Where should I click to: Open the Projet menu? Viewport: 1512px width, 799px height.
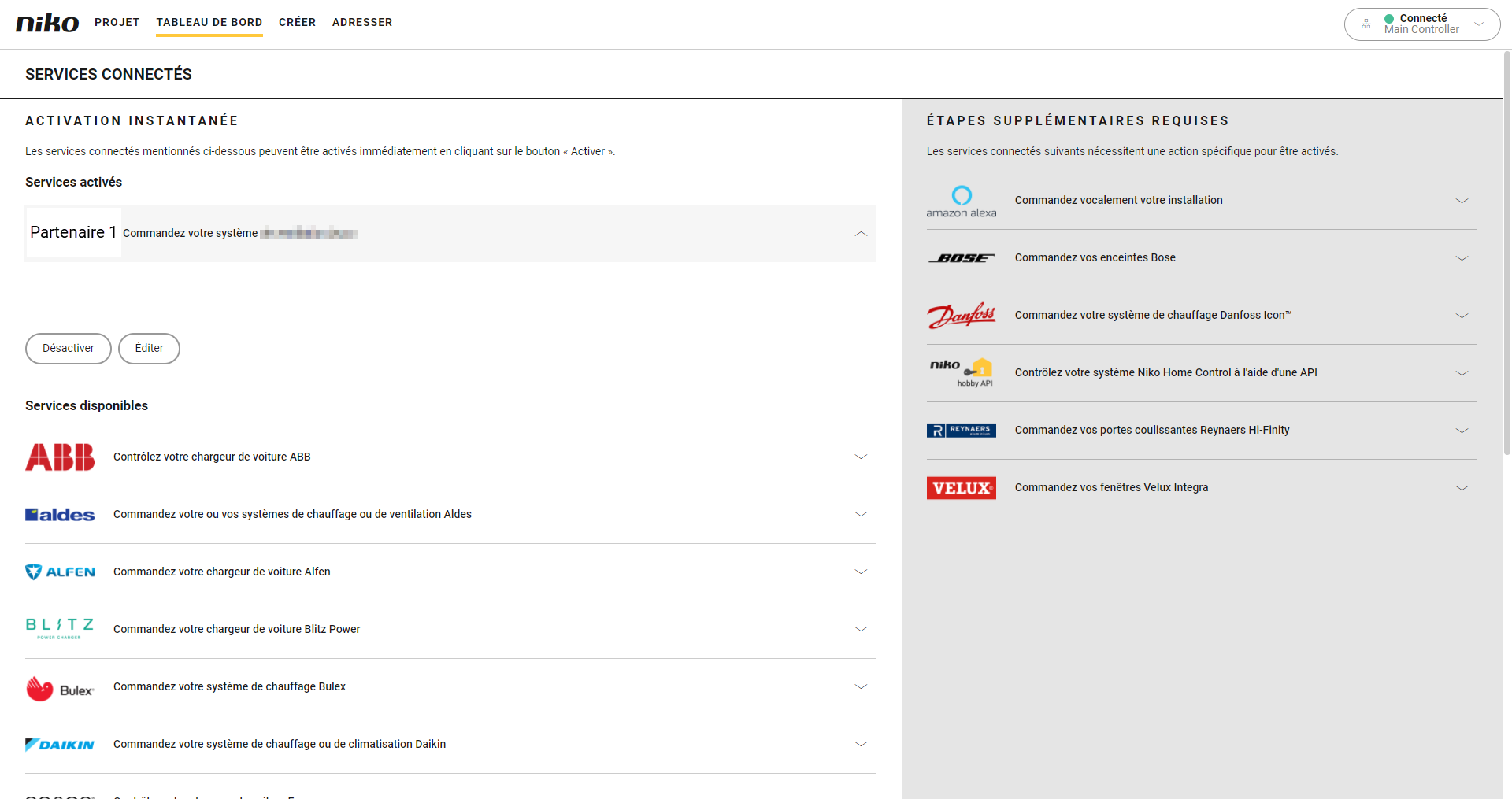click(x=117, y=23)
